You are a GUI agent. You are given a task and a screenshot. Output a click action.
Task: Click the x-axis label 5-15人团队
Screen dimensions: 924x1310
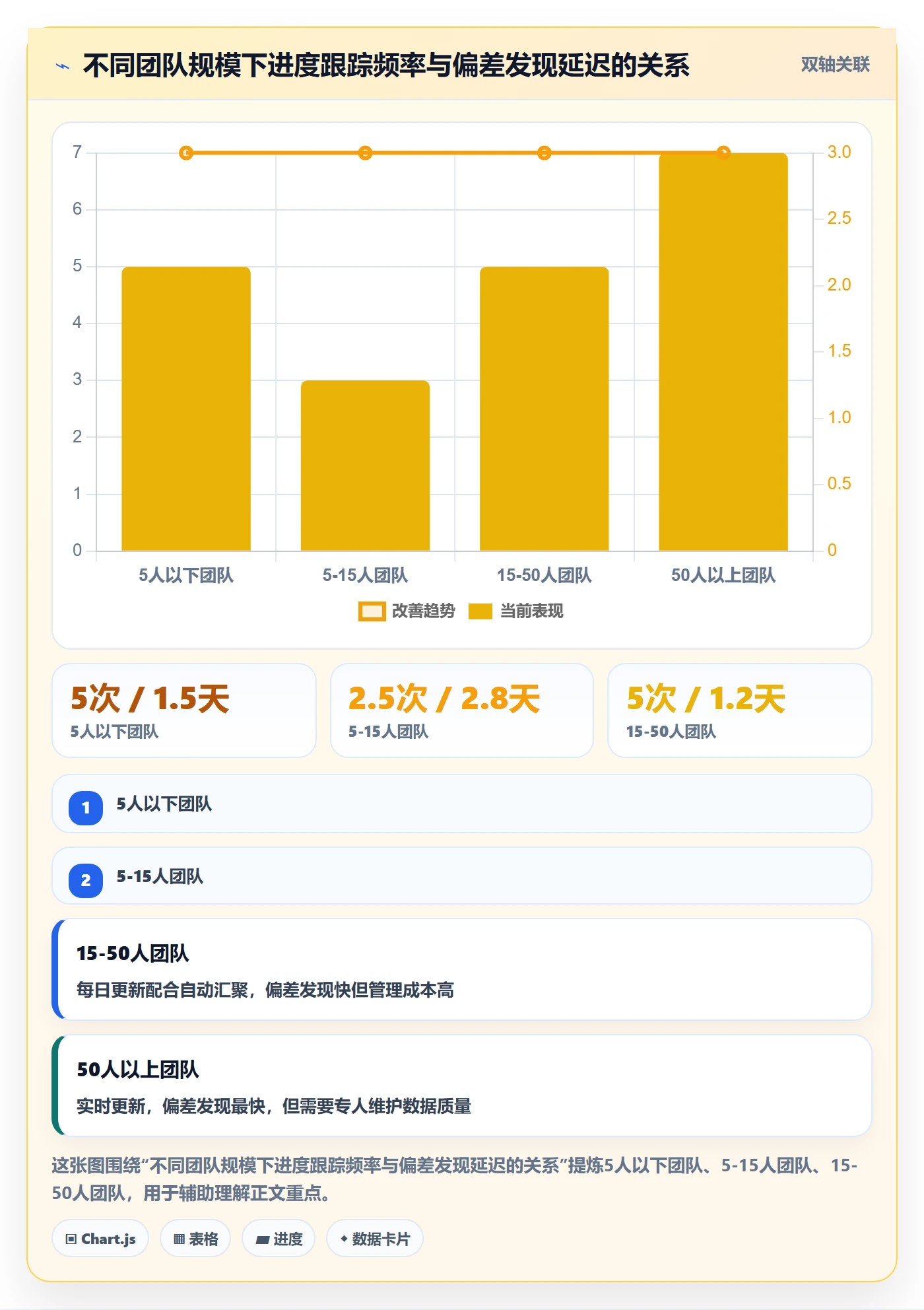365,576
